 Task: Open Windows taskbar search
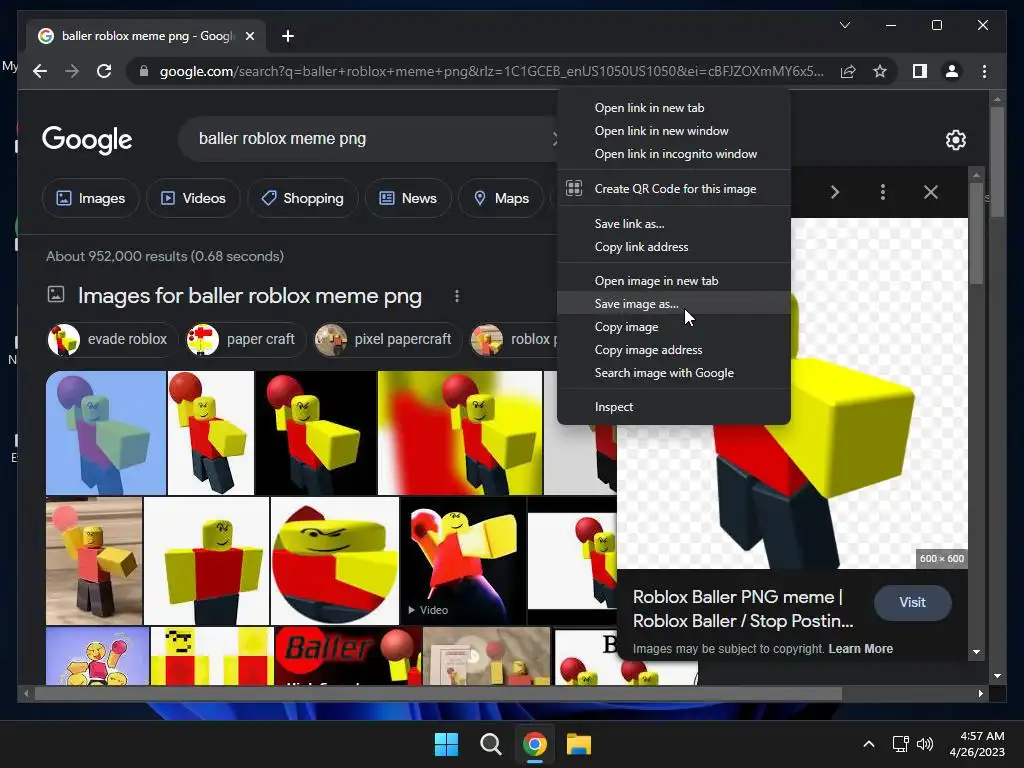click(x=490, y=744)
